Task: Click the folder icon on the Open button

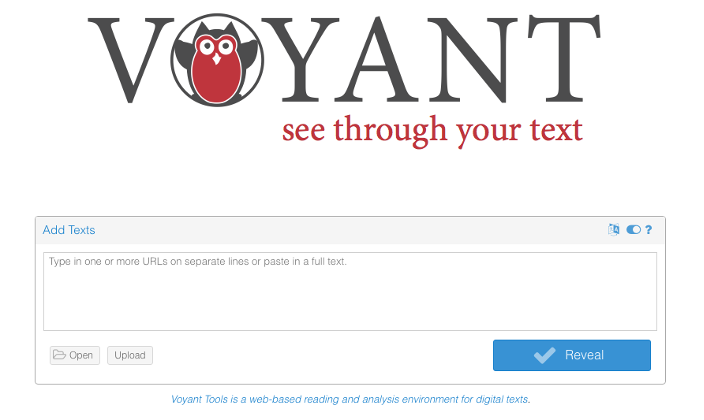Action: (59, 355)
